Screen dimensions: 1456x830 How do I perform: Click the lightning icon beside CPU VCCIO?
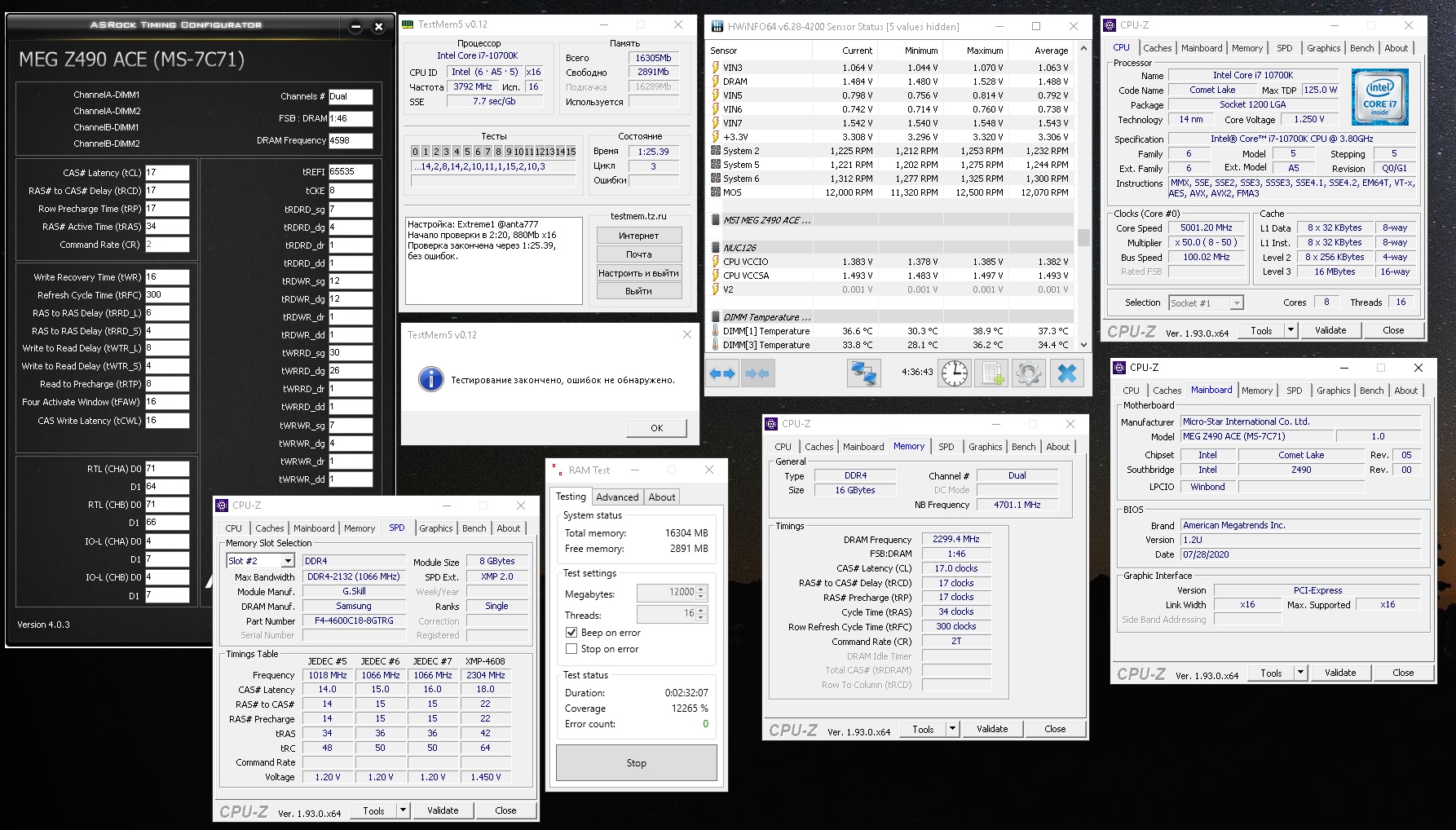(x=716, y=262)
